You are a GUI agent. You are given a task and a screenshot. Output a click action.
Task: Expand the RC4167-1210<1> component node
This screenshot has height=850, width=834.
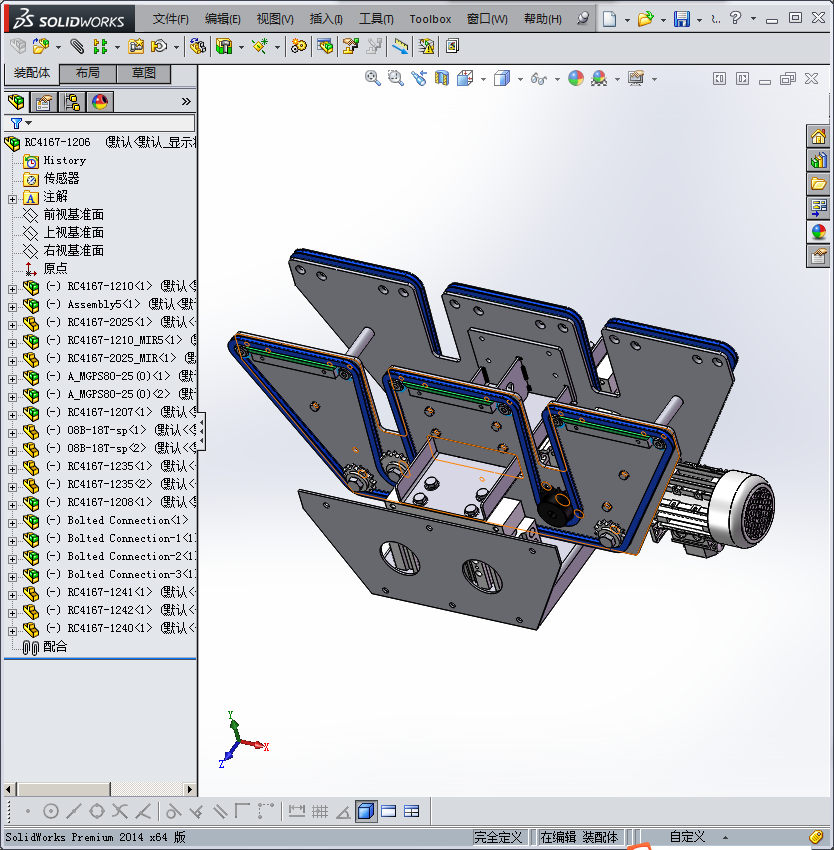[x=12, y=289]
